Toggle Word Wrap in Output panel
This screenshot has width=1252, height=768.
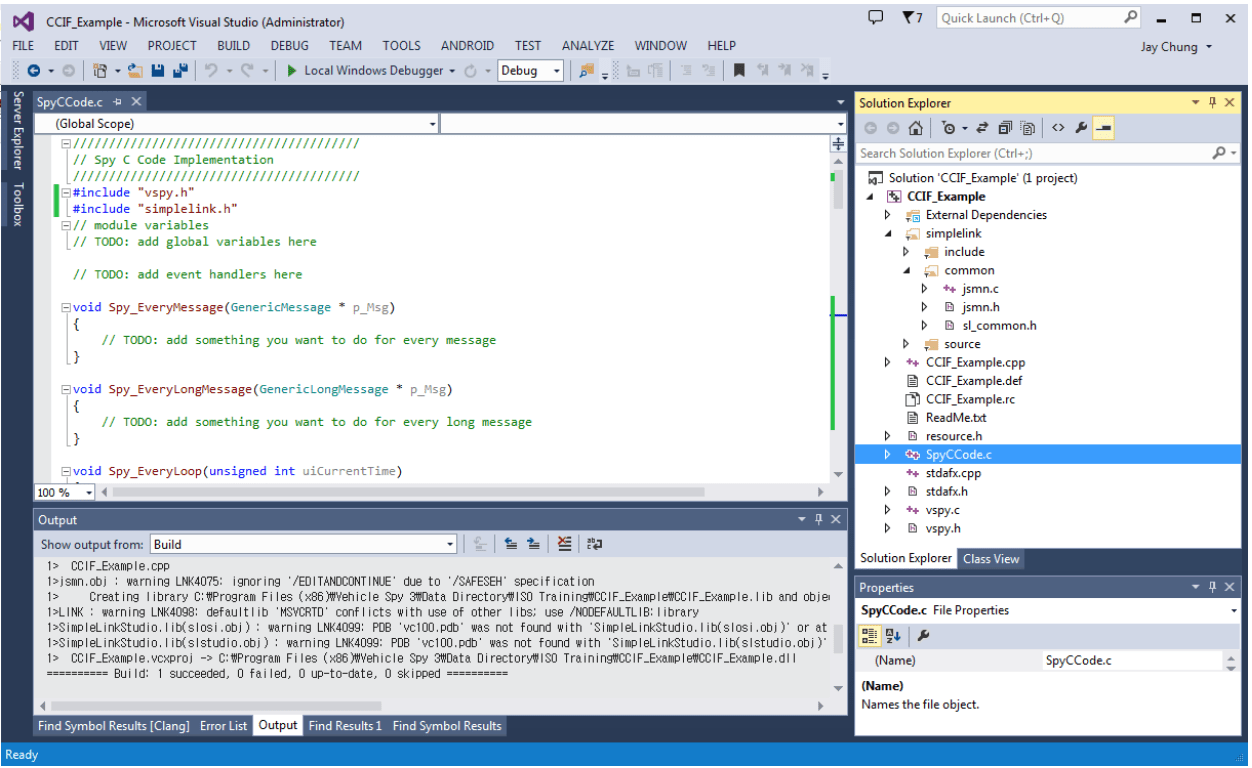(x=595, y=544)
